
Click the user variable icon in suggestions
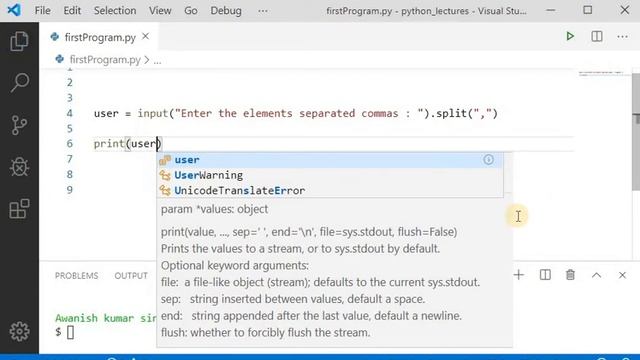(x=165, y=160)
